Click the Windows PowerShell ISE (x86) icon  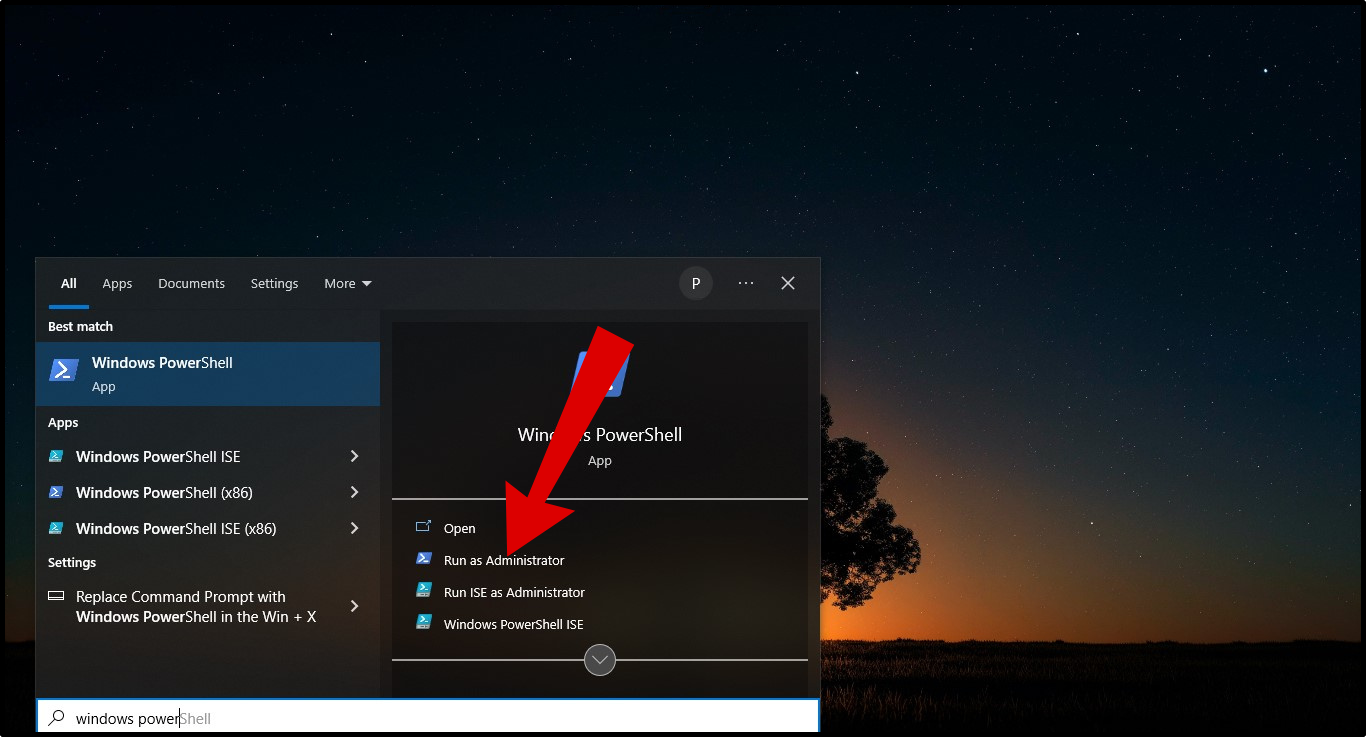56,528
